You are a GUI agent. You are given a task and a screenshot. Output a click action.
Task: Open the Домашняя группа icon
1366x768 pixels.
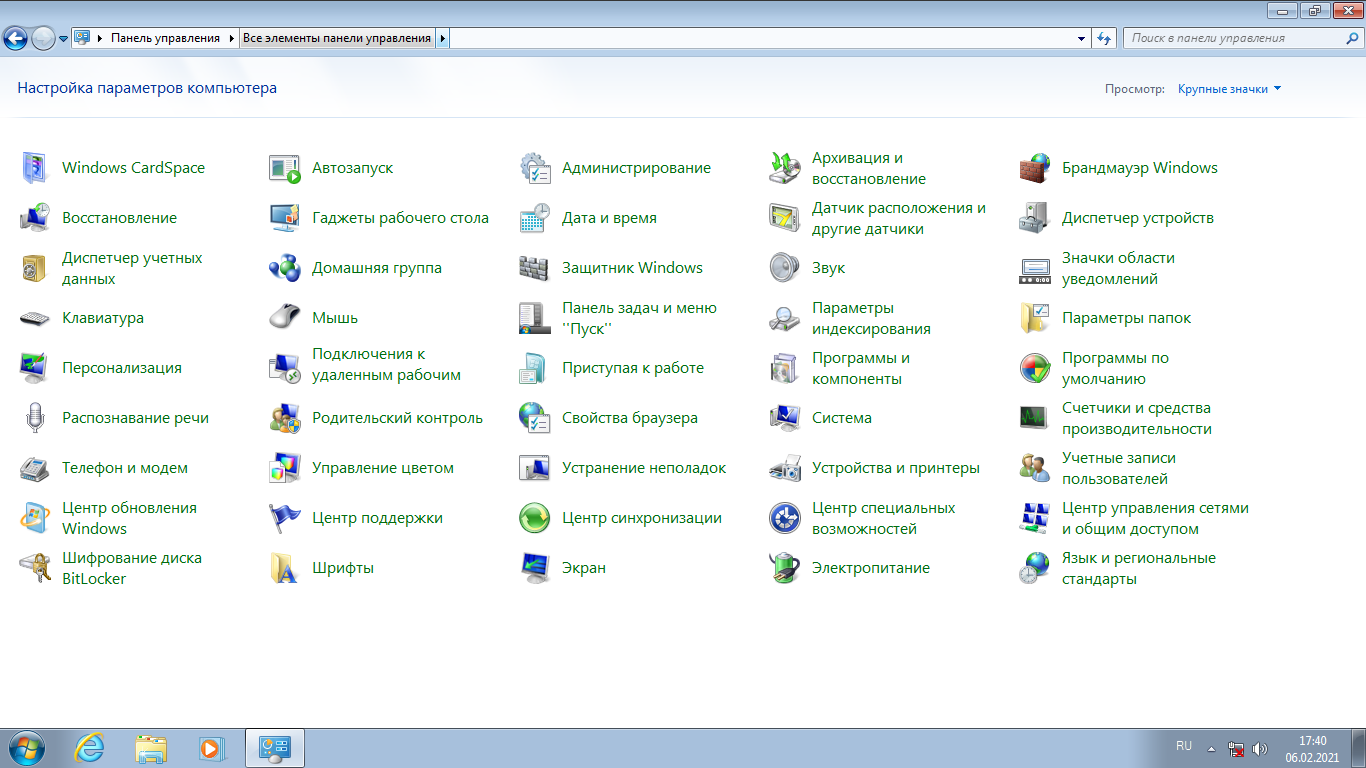[x=285, y=268]
